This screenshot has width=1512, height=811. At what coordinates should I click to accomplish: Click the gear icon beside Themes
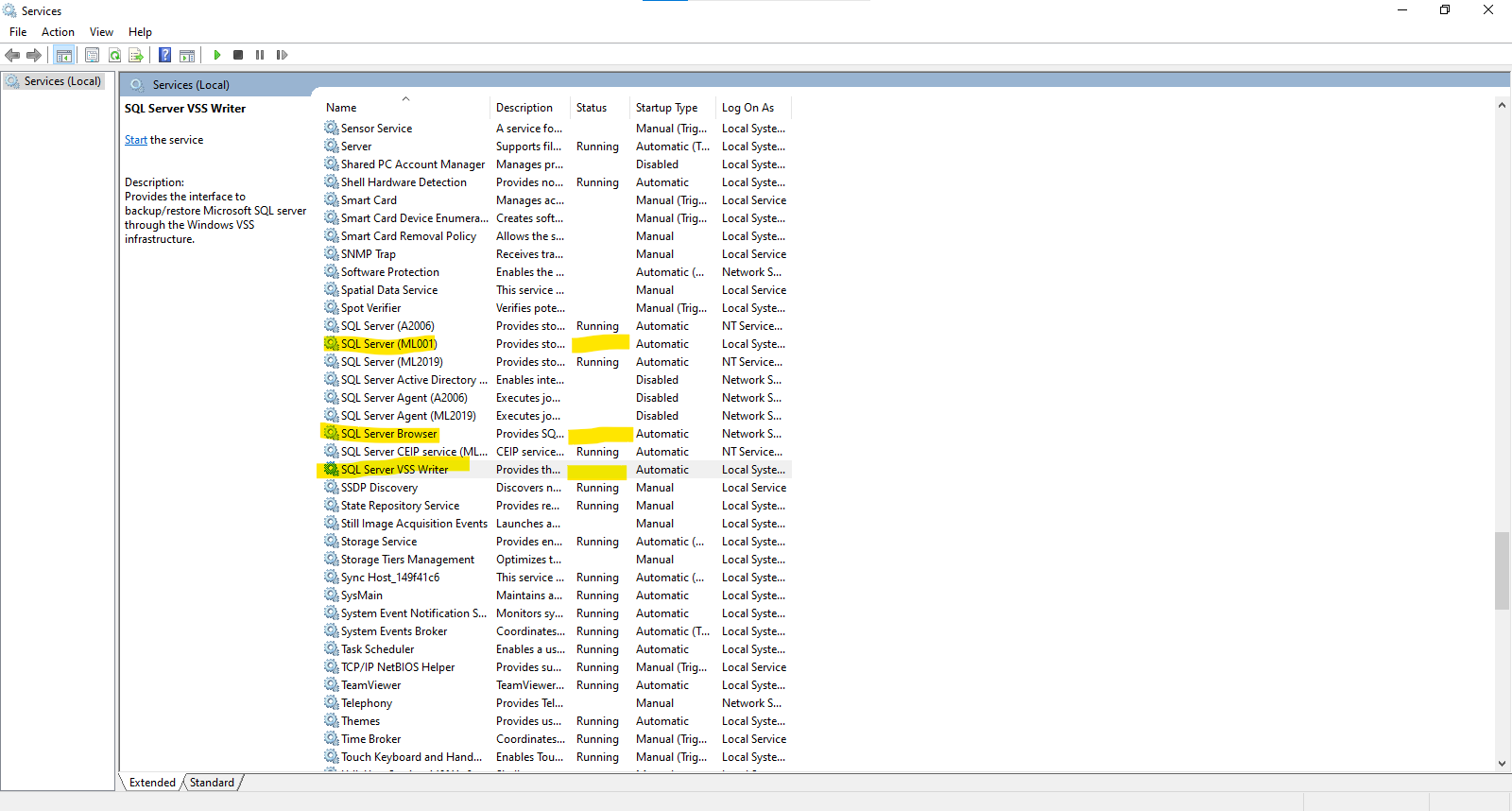[x=332, y=720]
